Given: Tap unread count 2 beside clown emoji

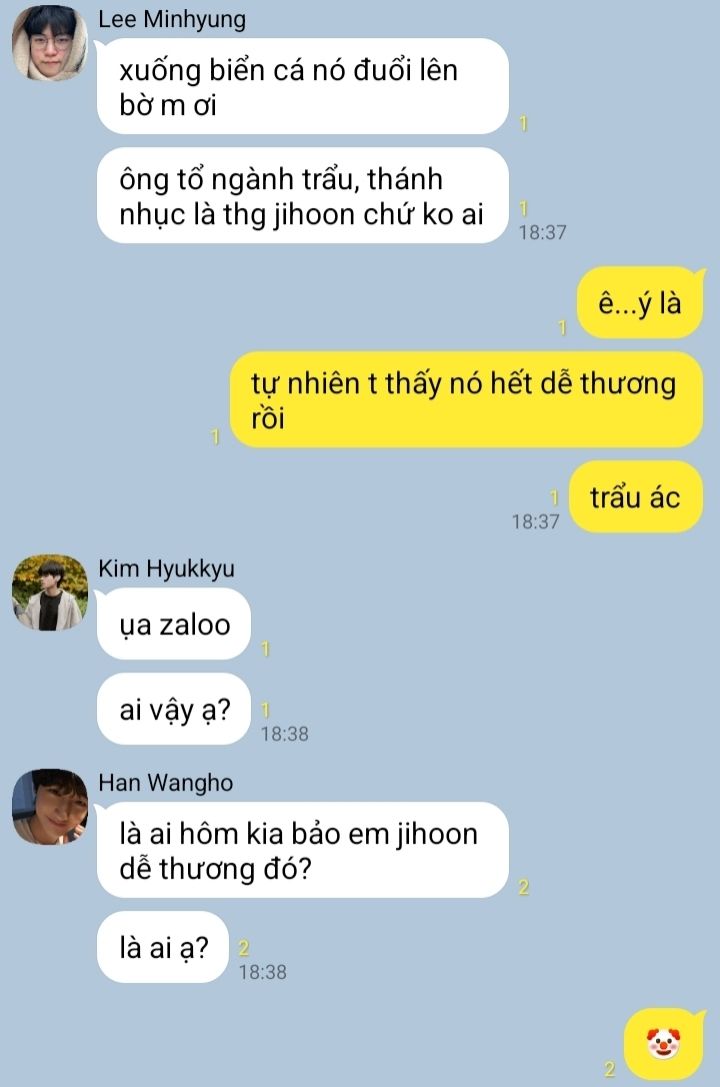Looking at the screenshot, I should [x=610, y=1068].
